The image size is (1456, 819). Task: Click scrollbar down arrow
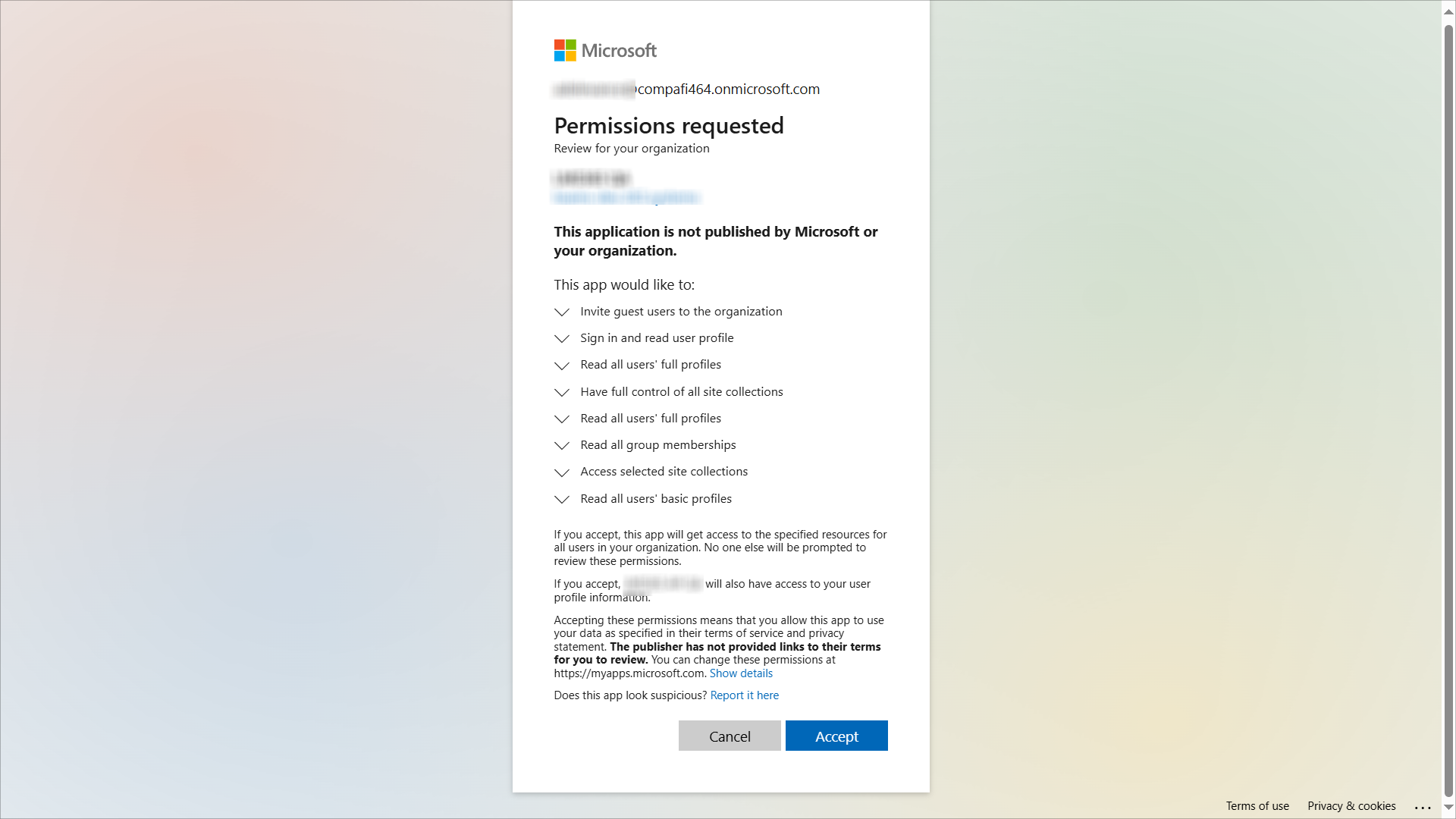(1448, 808)
